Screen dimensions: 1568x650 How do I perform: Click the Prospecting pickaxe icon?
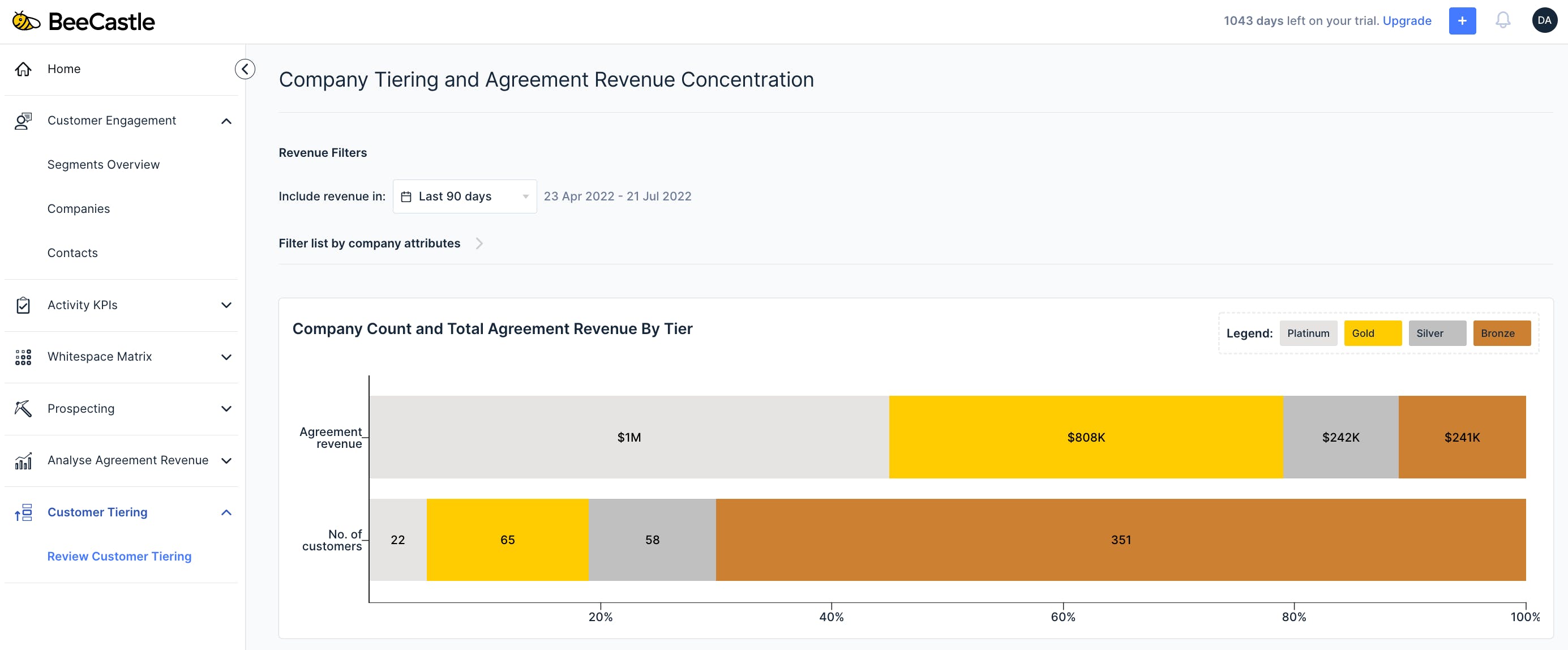23,408
